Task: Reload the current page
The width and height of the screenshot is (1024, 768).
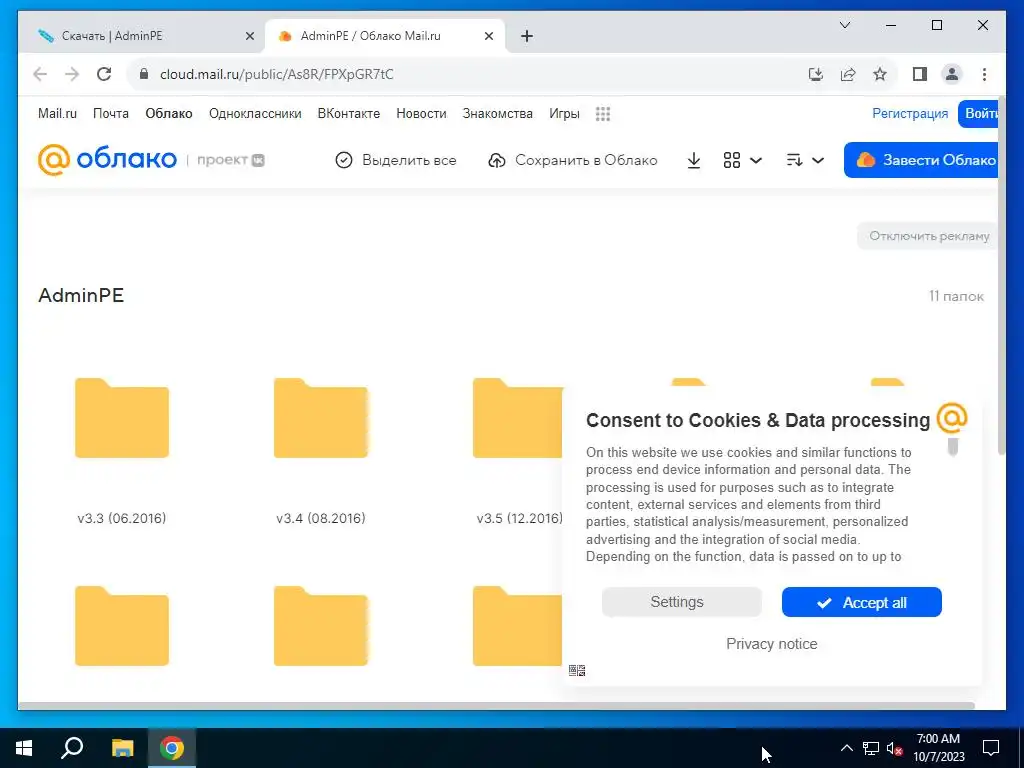Action: [x=104, y=74]
